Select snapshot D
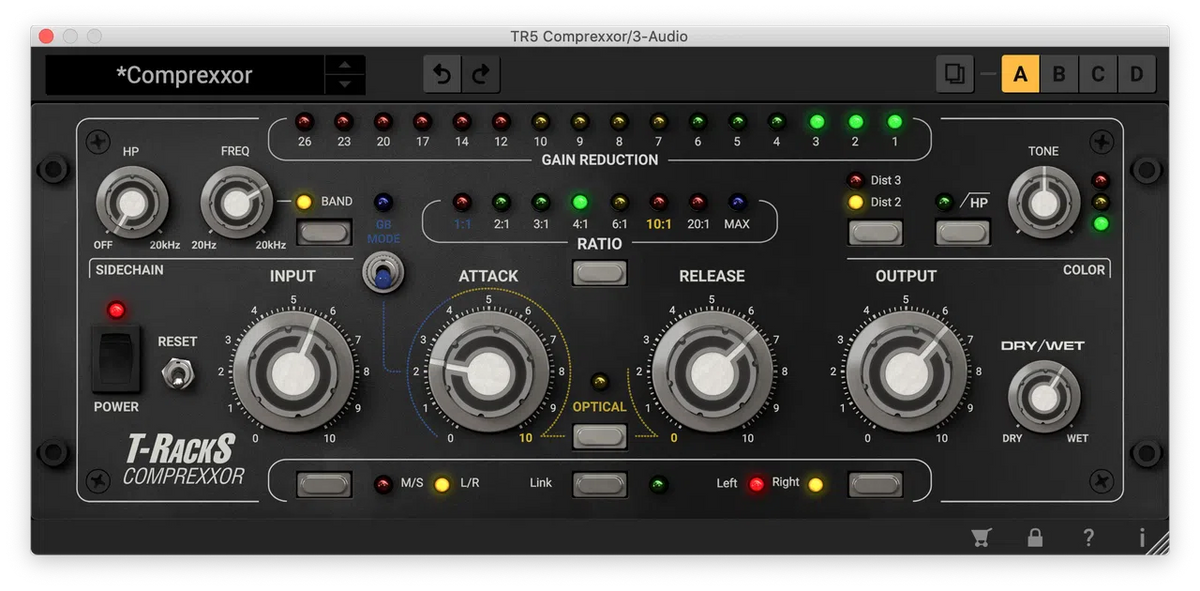 tap(1139, 73)
